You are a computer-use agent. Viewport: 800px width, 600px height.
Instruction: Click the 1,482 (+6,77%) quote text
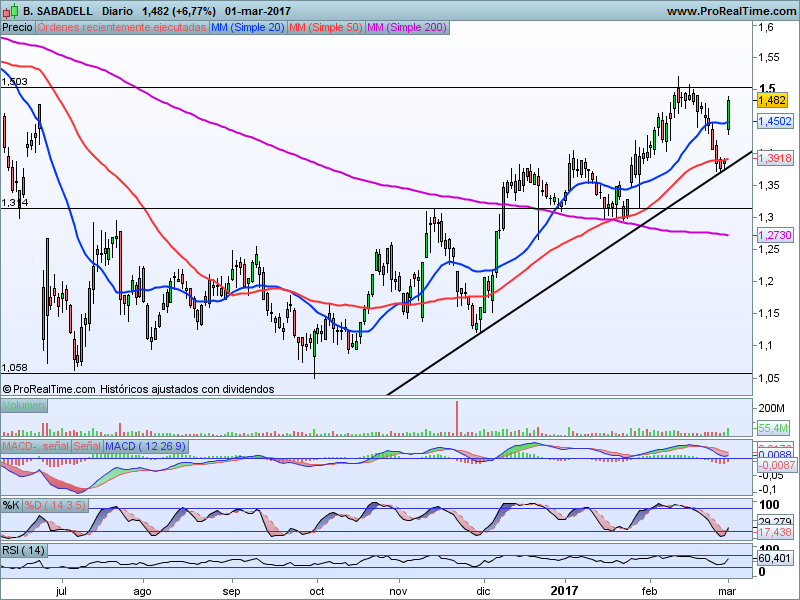(x=179, y=11)
